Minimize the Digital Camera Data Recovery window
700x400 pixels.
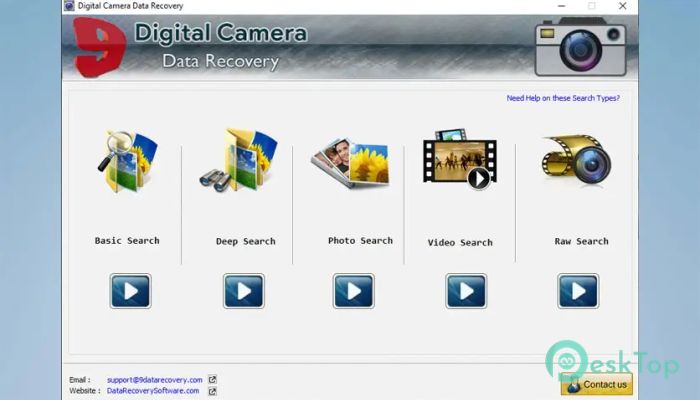click(x=562, y=6)
